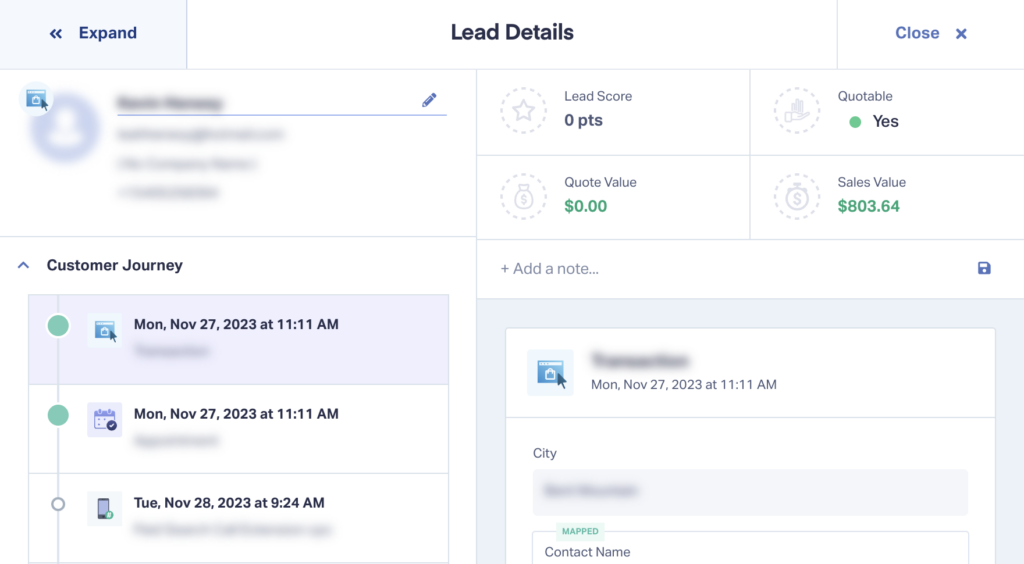Click the Quotable hand icon

coord(797,111)
